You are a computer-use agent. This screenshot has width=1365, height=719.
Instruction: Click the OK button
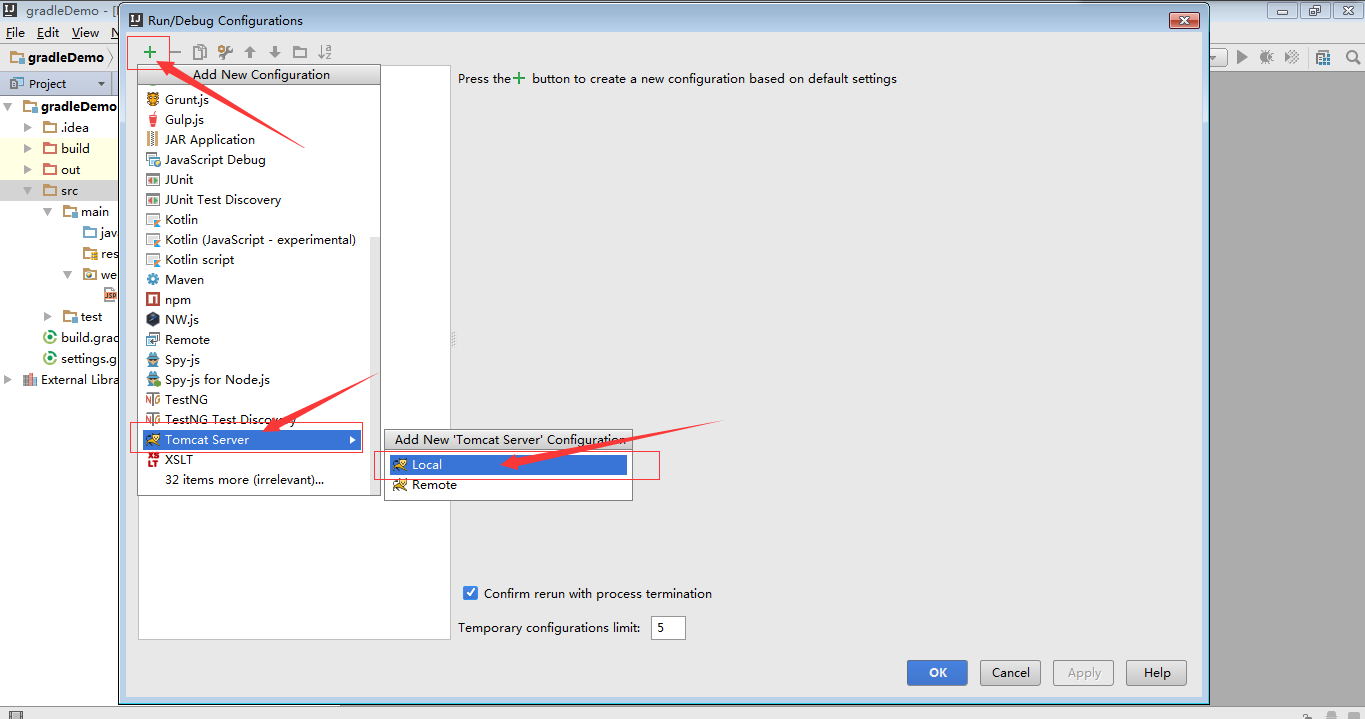tap(937, 673)
